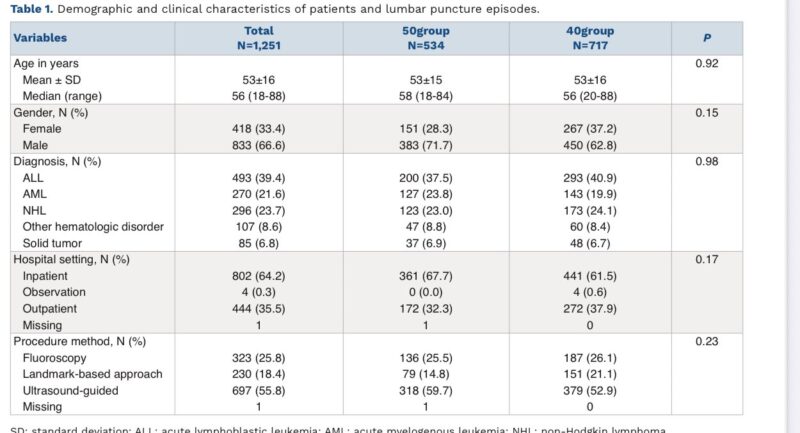Select the Inpatient 50group value 361 (67.7)
Image resolution: width=800 pixels, height=433 pixels.
pos(426,276)
